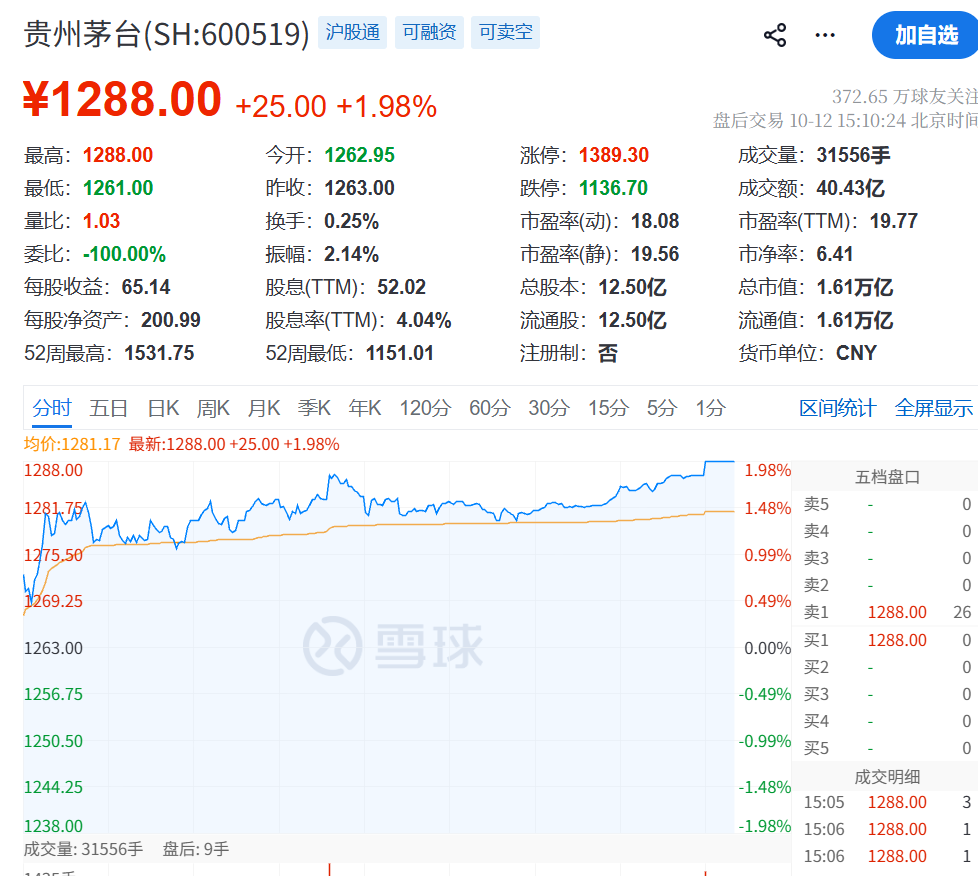Click the 市盈率(TTM) value 19.77
978x876 pixels.
pyautogui.click(x=894, y=221)
